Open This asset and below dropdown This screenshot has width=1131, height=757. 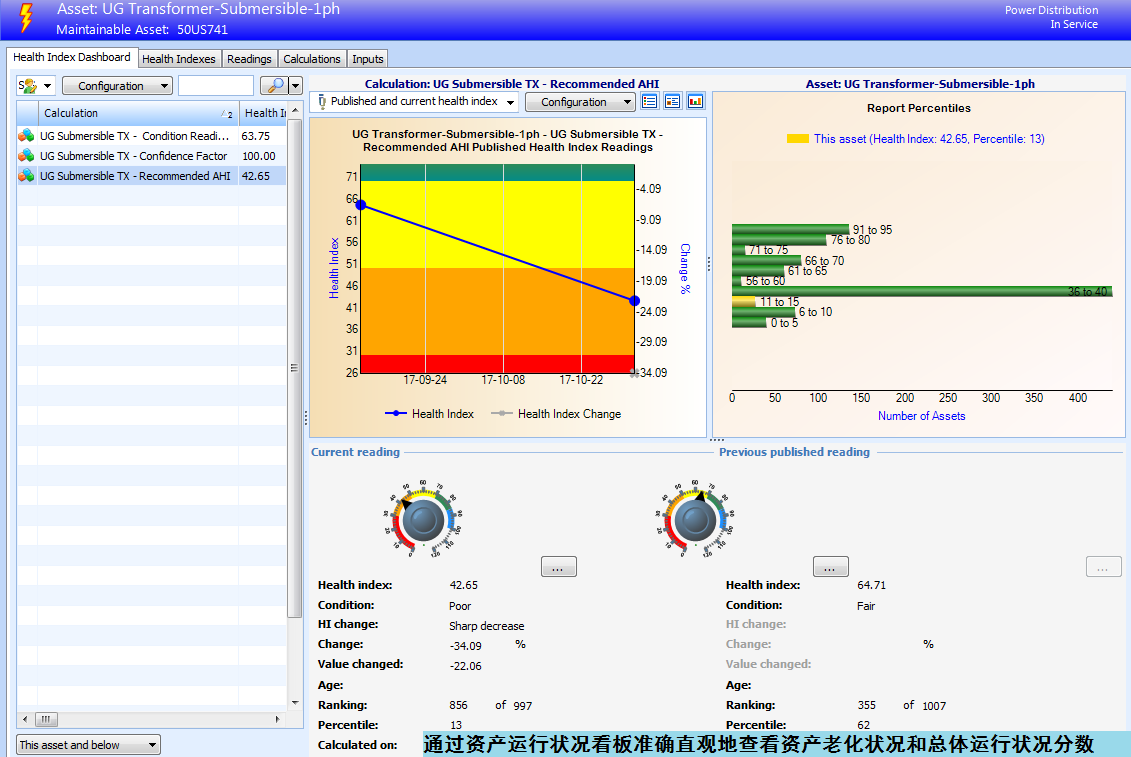88,745
